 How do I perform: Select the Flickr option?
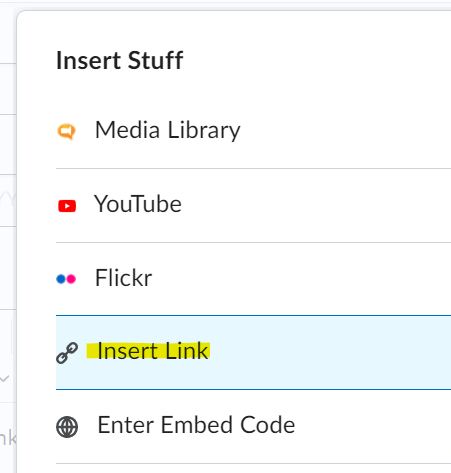click(x=253, y=279)
